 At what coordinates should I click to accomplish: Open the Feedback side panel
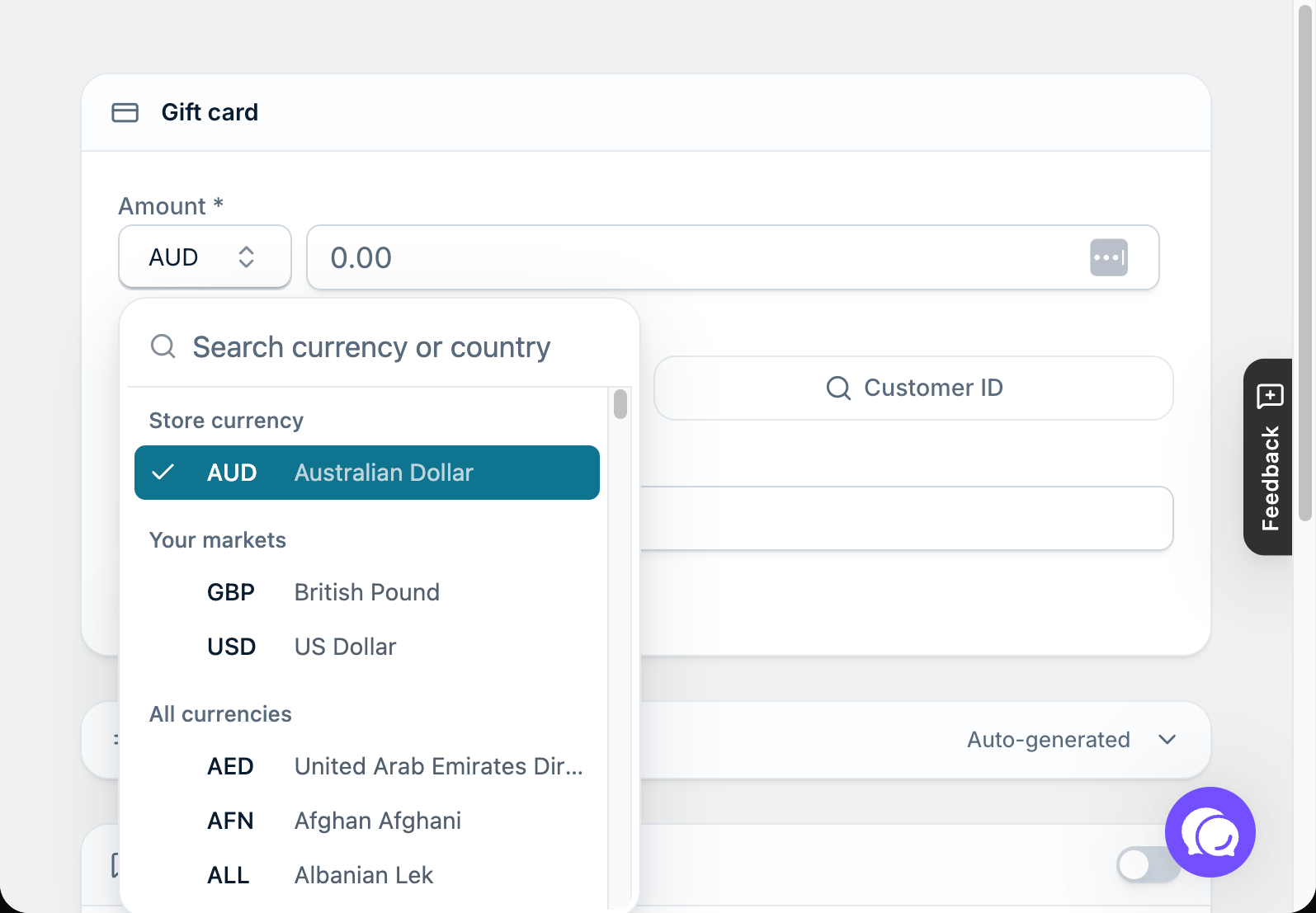(x=1268, y=457)
